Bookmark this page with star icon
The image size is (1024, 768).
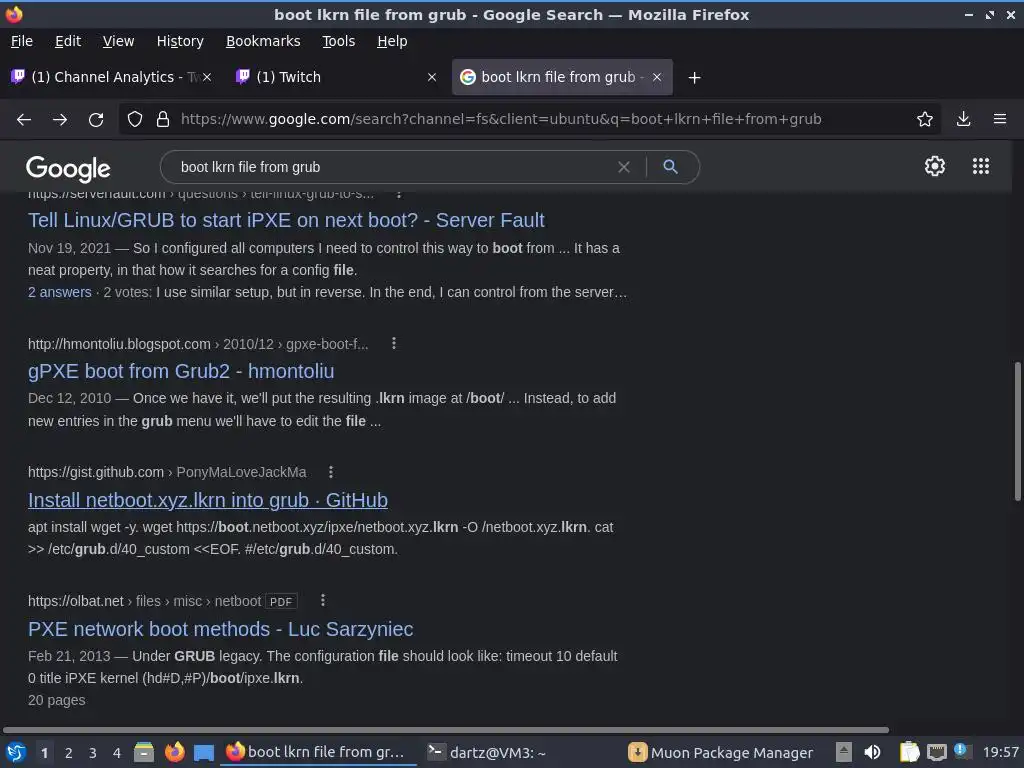click(925, 119)
